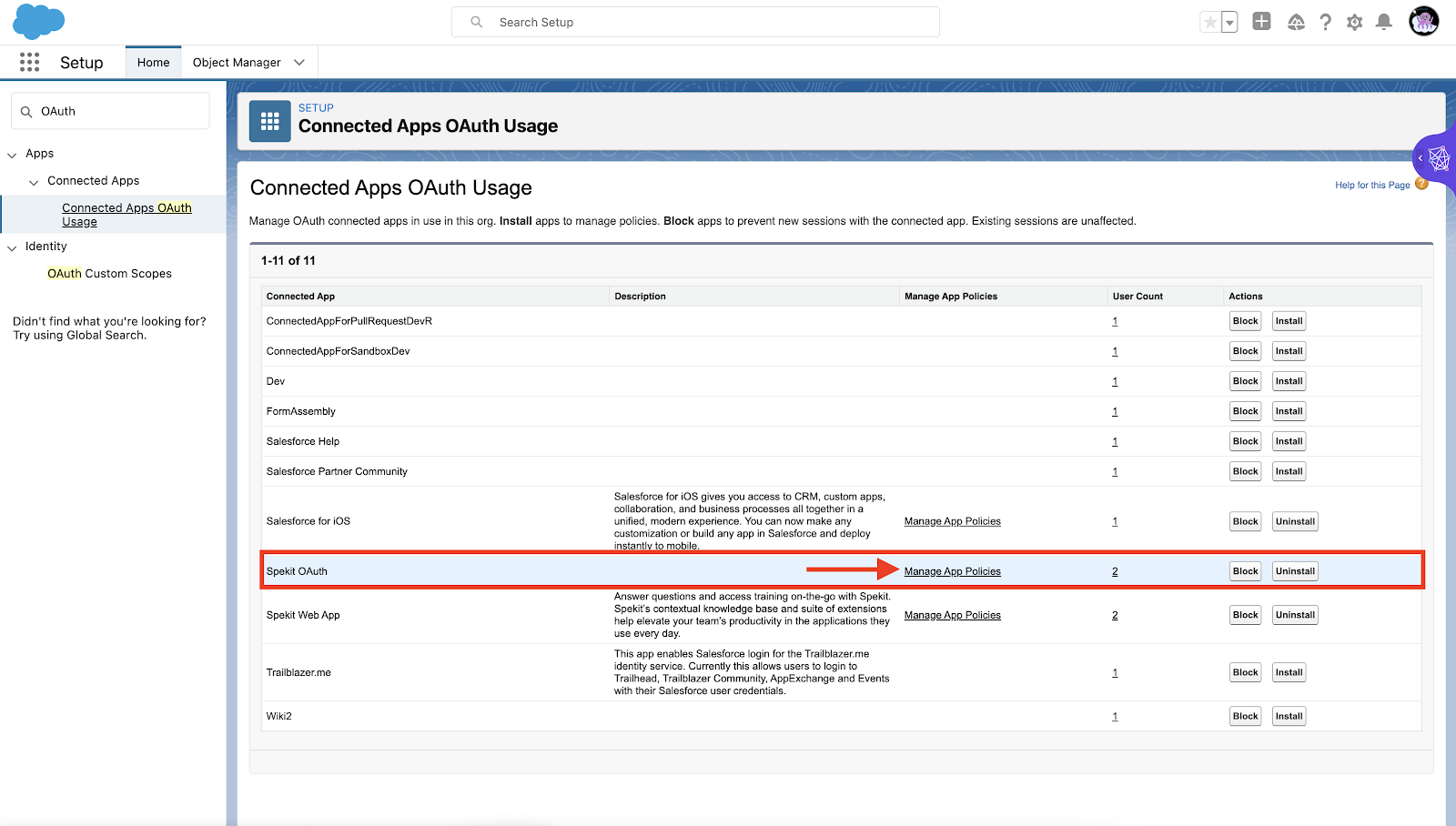
Task: Open OAuth Custom Scopes in the sidebar
Action: click(109, 274)
